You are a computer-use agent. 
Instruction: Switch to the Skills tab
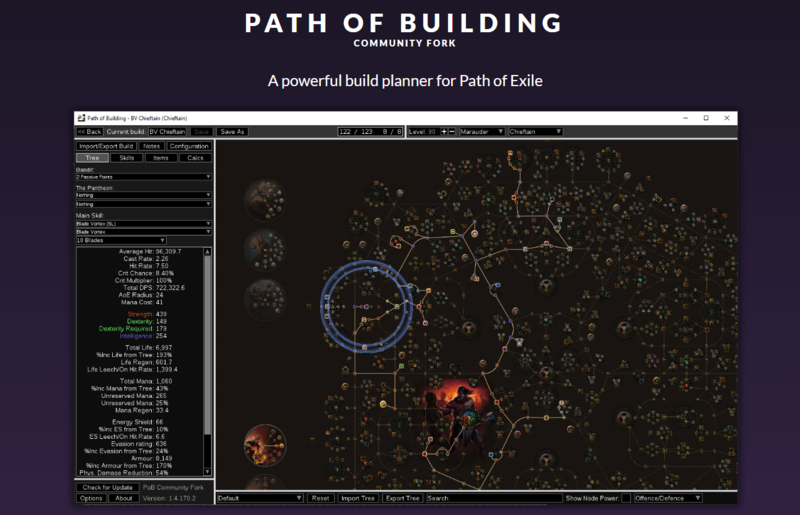click(127, 157)
